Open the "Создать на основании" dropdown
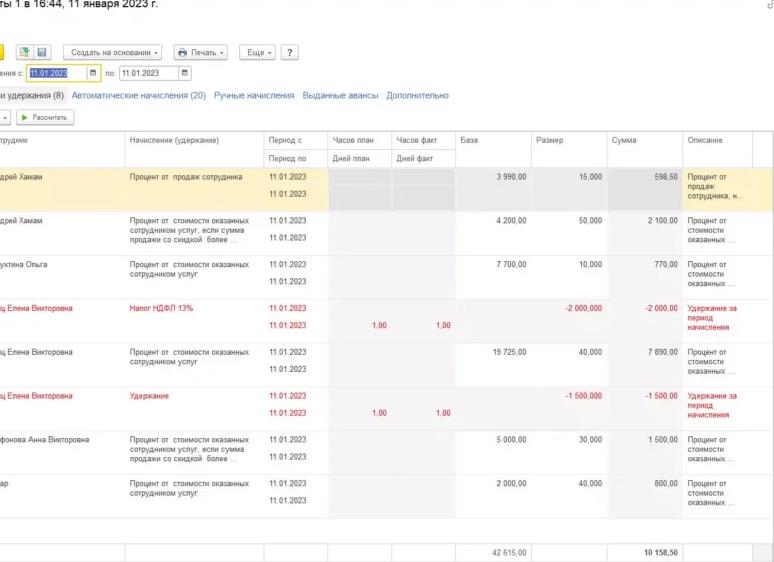 pos(113,52)
